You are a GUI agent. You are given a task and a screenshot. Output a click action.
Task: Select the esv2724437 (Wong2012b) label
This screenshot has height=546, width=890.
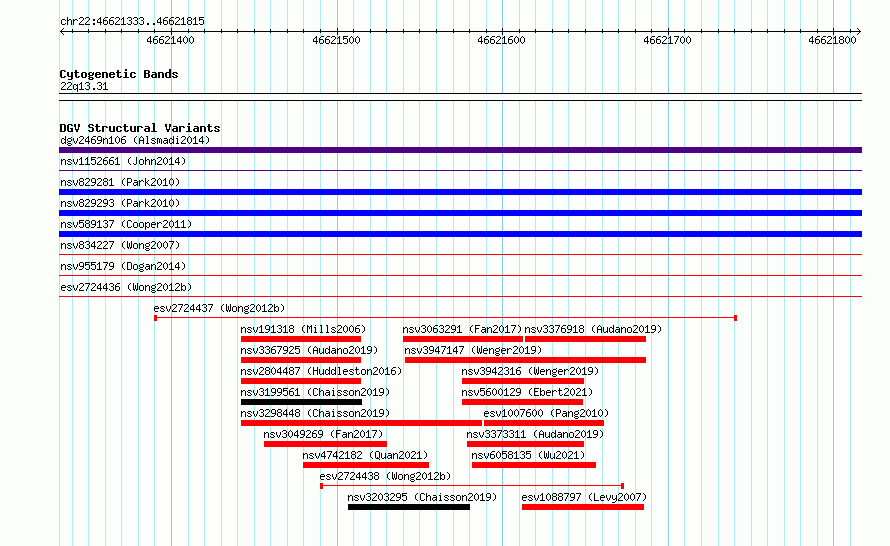tap(219, 308)
